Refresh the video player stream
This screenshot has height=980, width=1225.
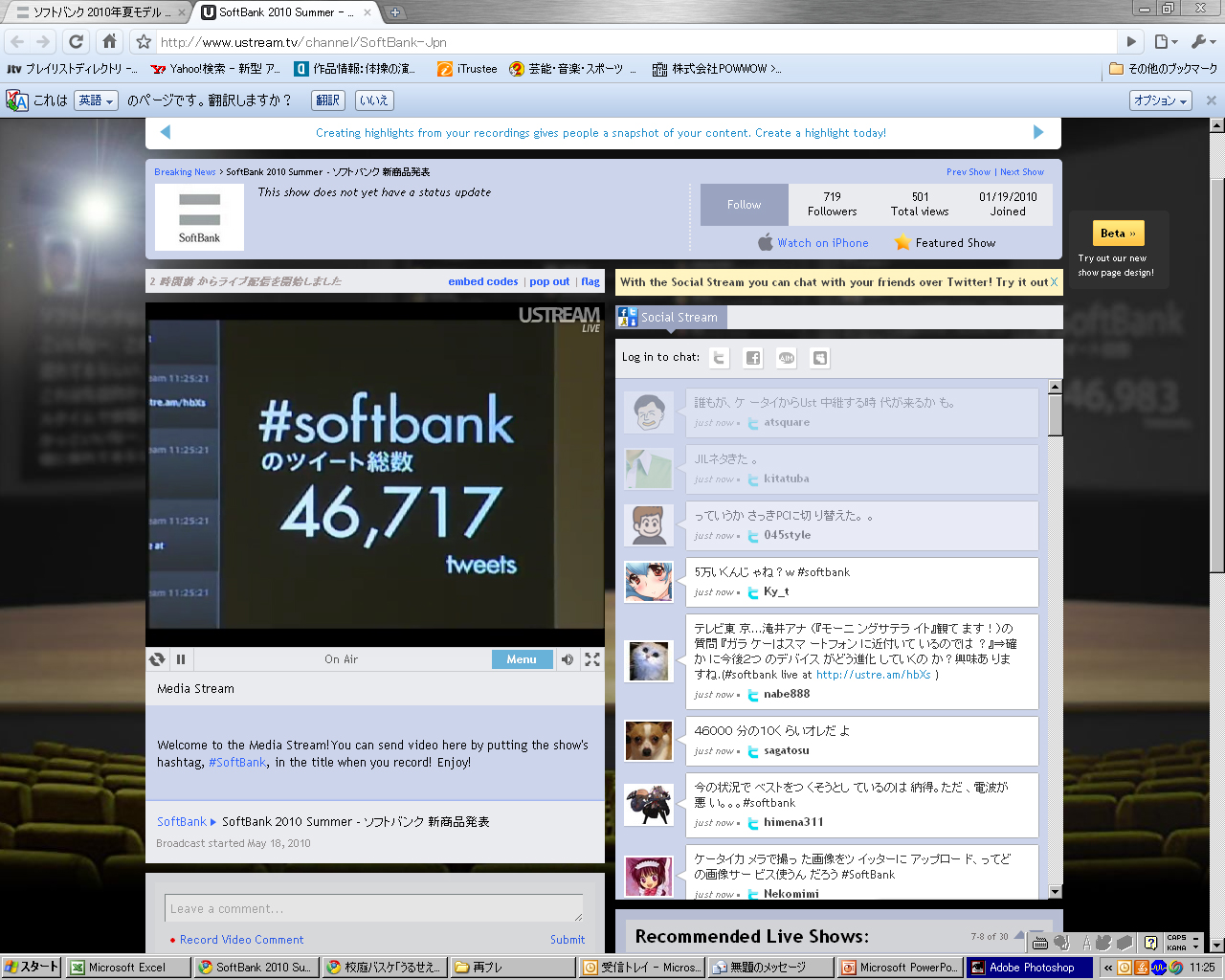coord(157,659)
